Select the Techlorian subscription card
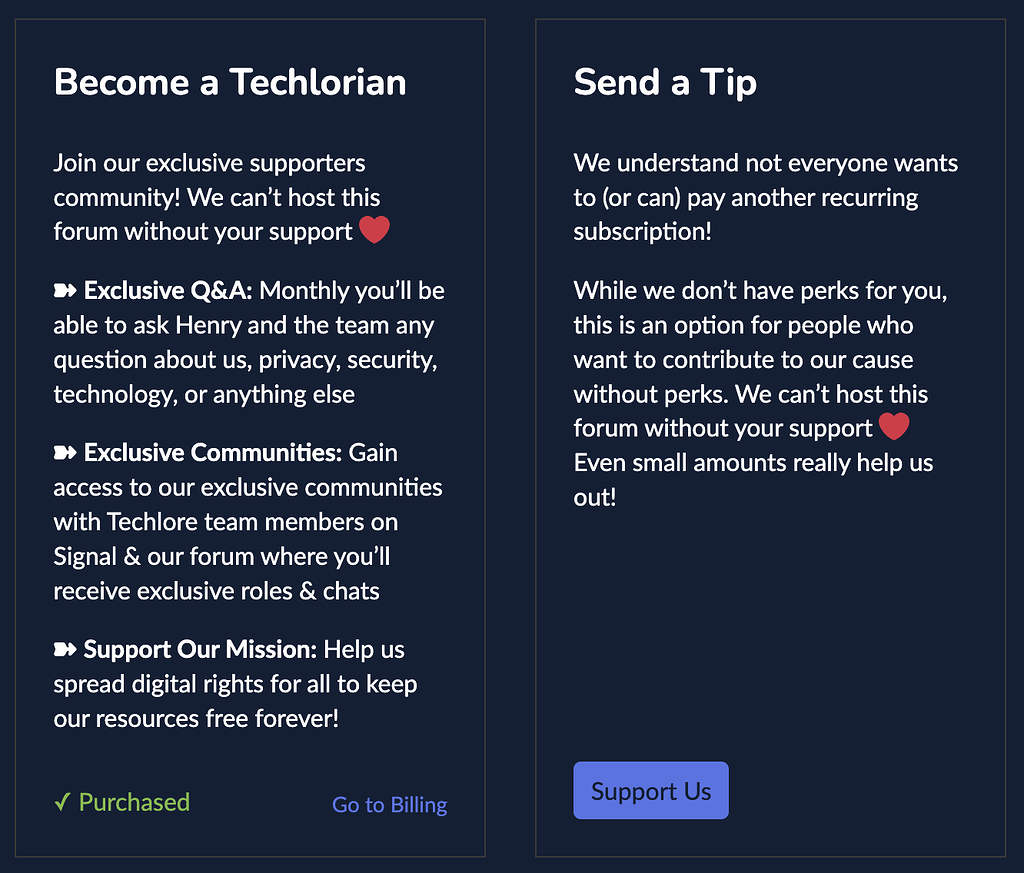This screenshot has width=1024, height=873. [250, 435]
